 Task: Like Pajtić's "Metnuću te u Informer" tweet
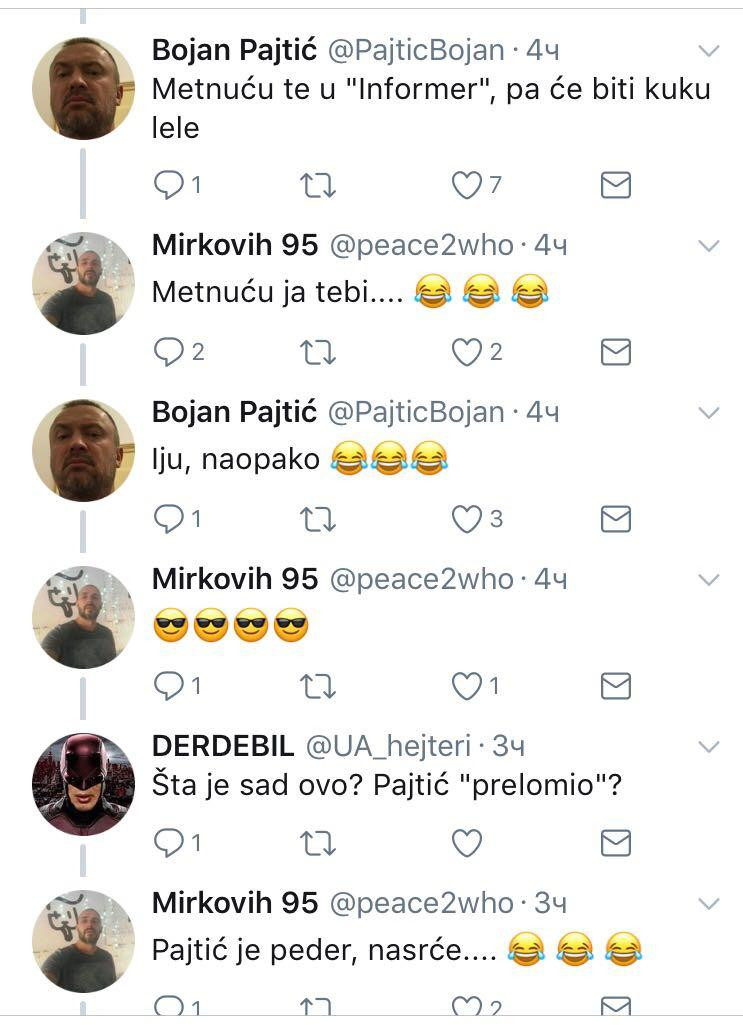click(x=466, y=185)
